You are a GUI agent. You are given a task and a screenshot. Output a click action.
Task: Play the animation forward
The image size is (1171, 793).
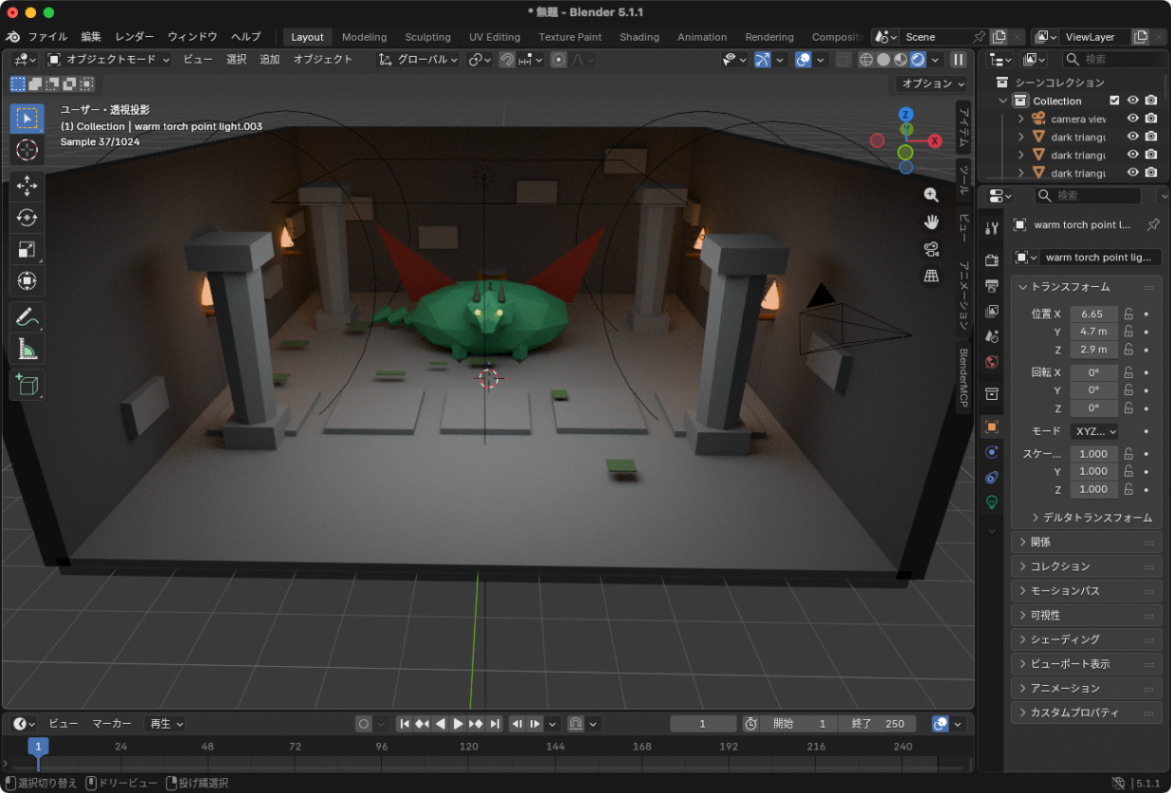pos(458,724)
